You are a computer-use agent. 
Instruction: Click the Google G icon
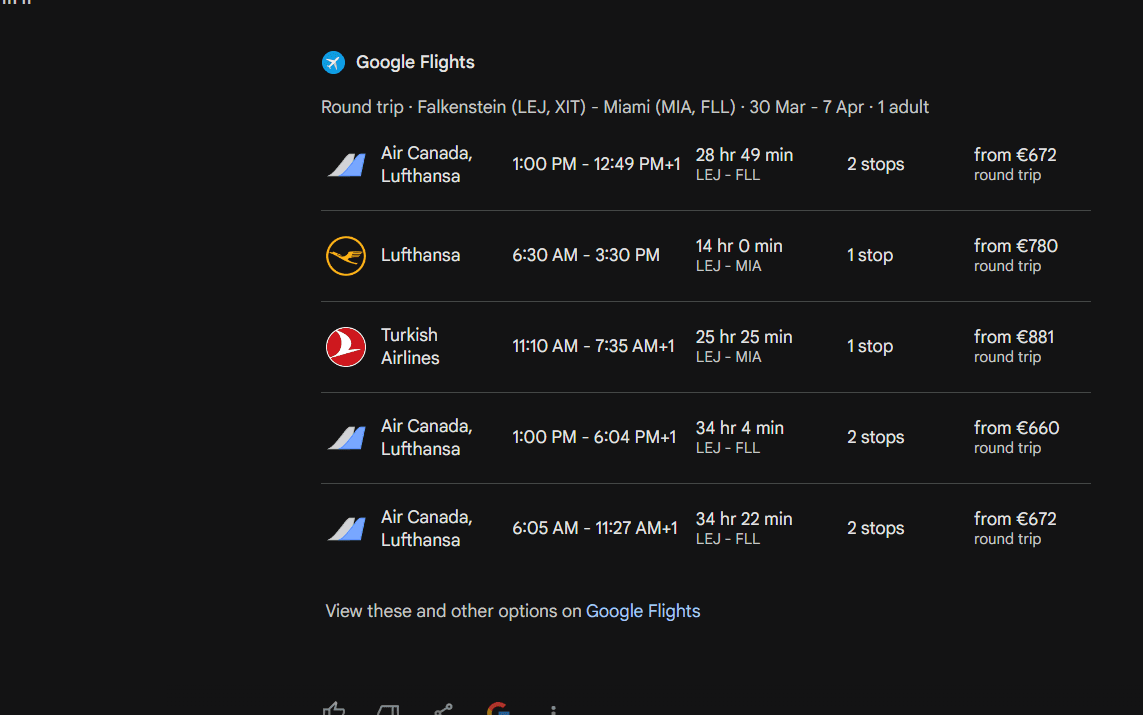(498, 710)
